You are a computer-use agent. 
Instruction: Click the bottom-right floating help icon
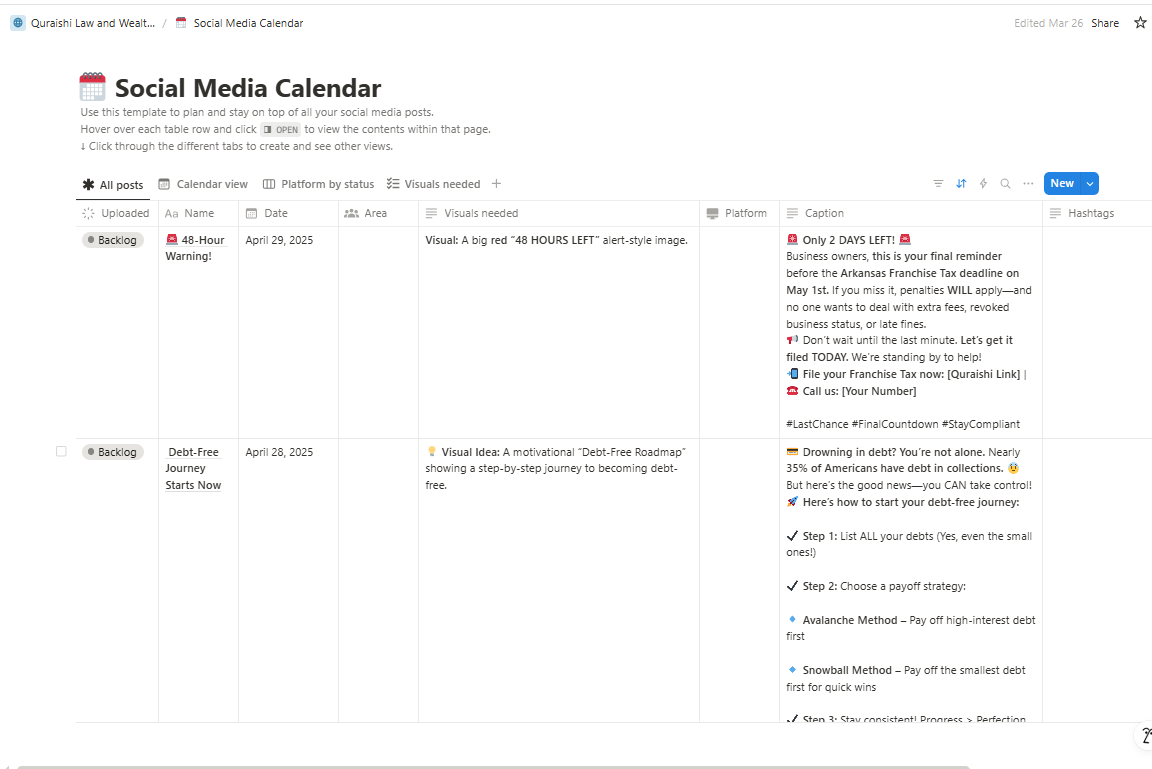[x=1145, y=735]
